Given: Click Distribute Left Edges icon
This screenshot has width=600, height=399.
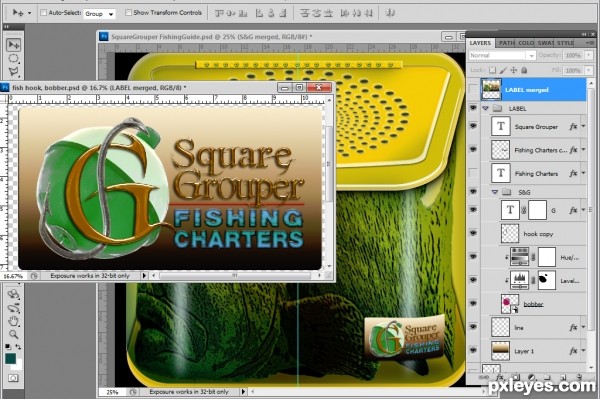Looking at the screenshot, I should tap(345, 13).
